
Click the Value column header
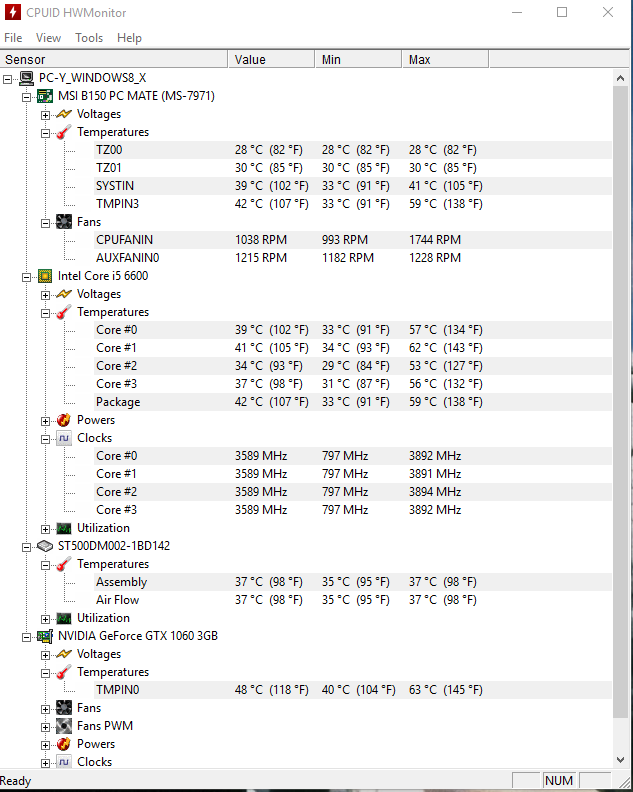(x=271, y=59)
